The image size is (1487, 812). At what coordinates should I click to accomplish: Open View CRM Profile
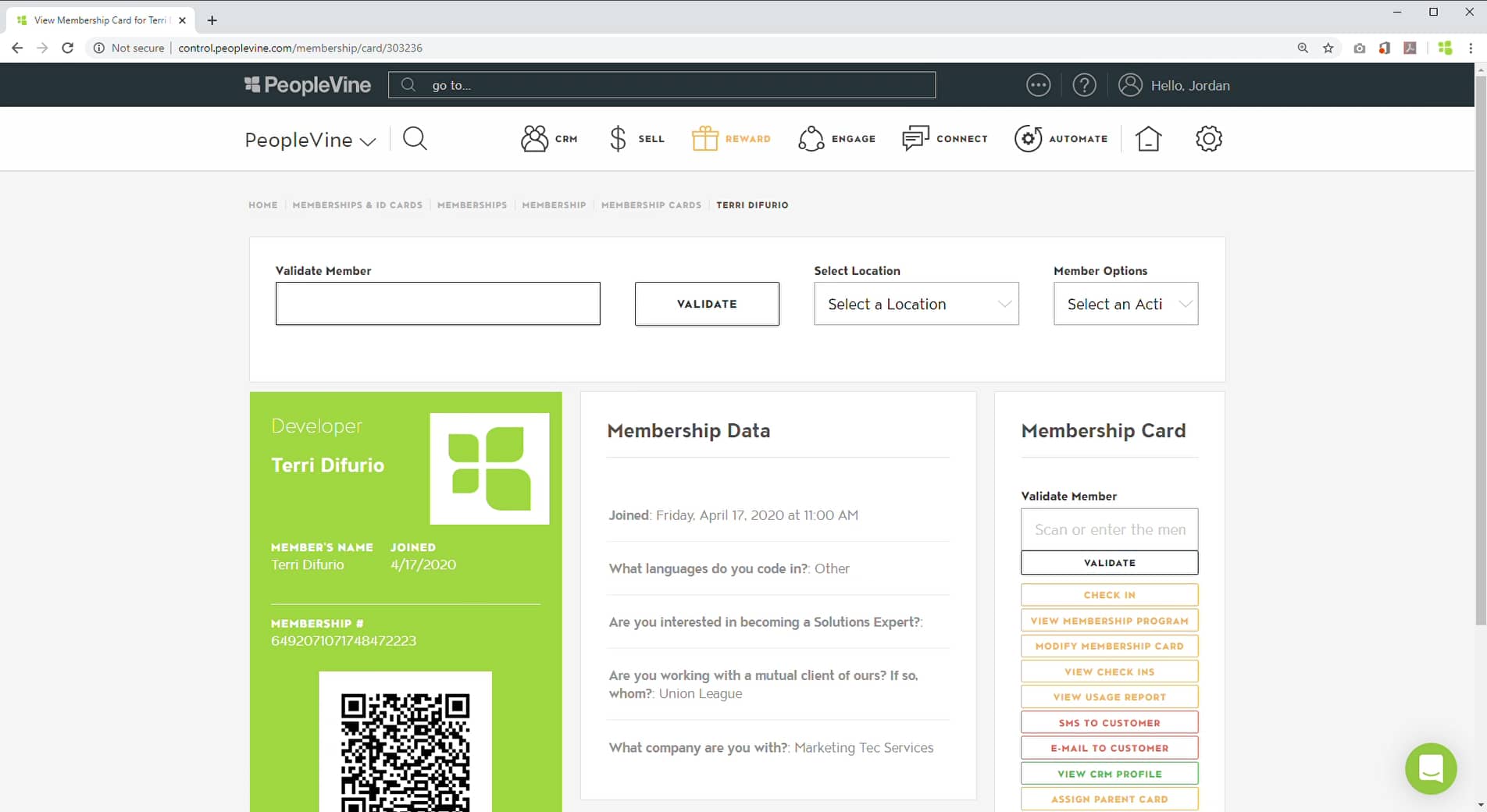tap(1109, 773)
